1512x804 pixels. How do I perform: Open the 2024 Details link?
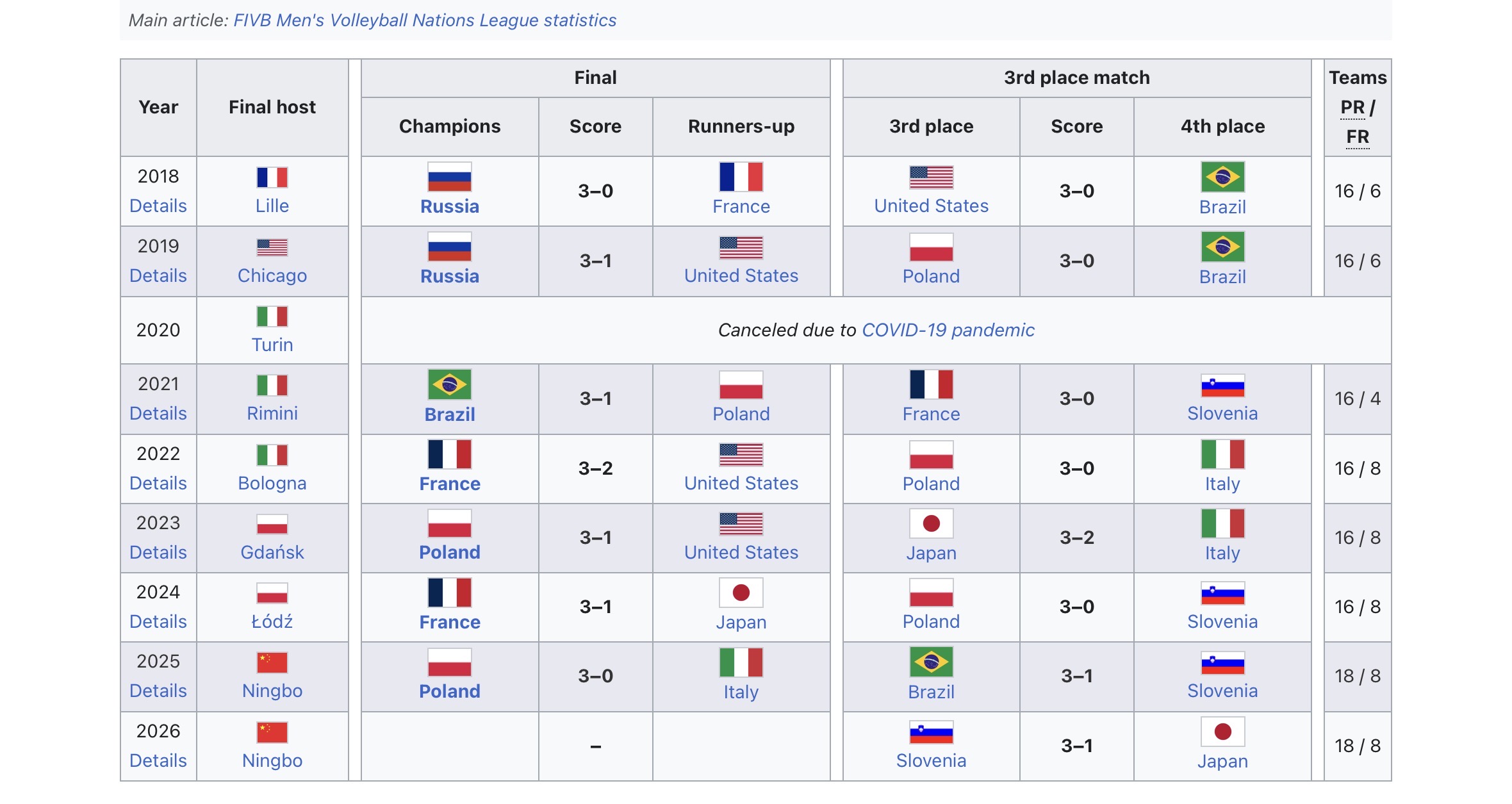coord(158,621)
